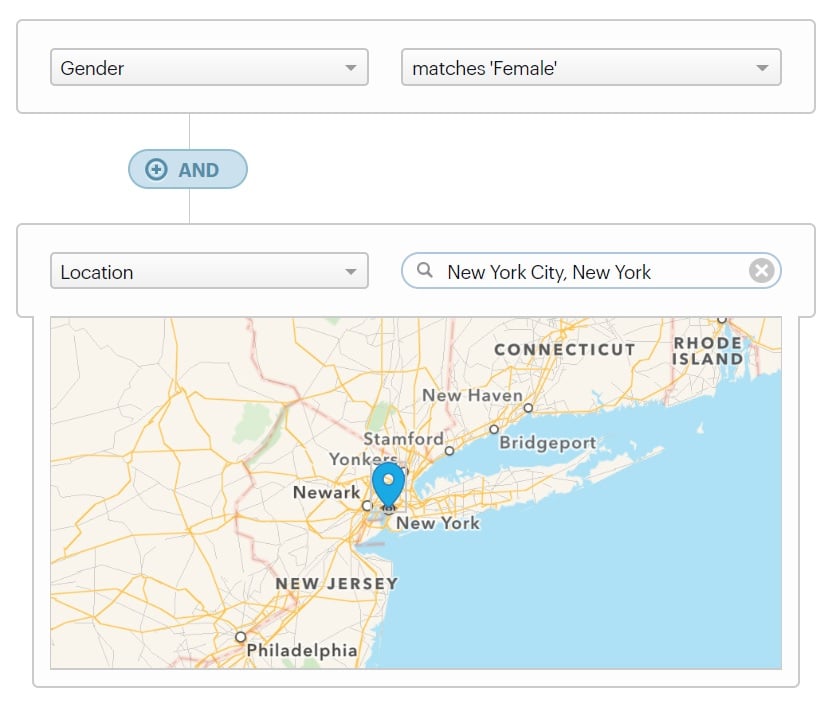Click the Philadelphia text label on map

pyautogui.click(x=301, y=651)
